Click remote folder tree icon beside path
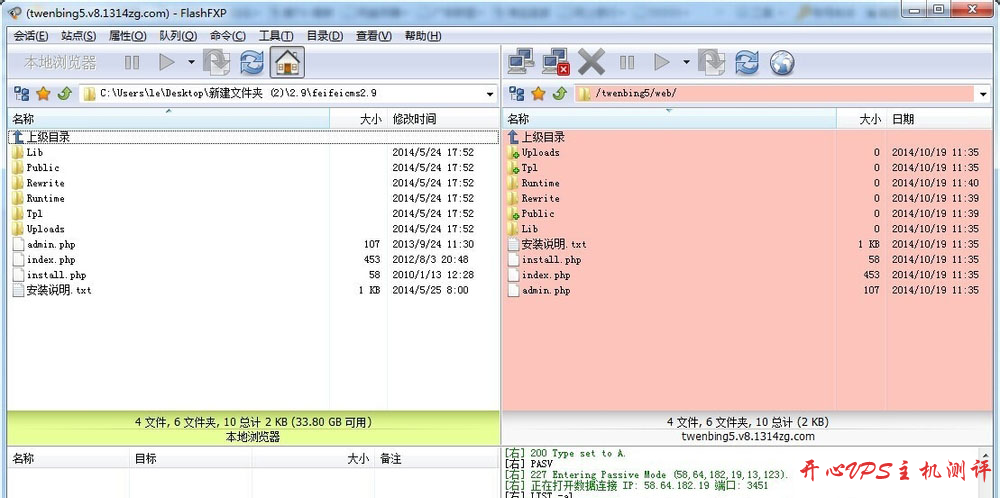The height and width of the screenshot is (498, 1000). tap(517, 94)
